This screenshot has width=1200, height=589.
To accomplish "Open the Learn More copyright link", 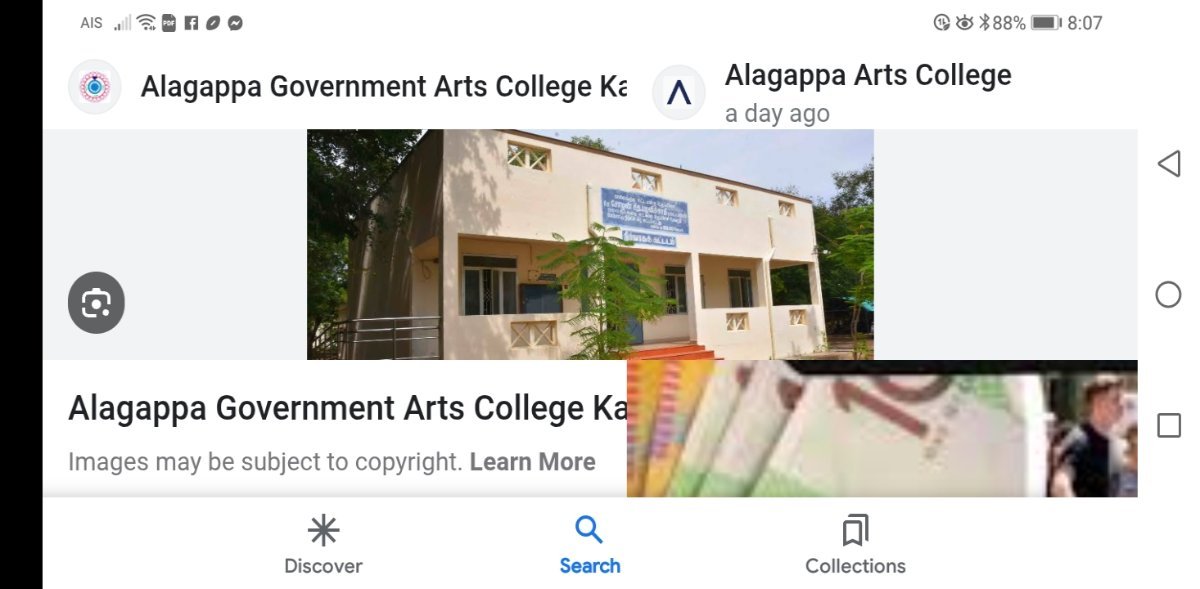I will pyautogui.click(x=532, y=462).
